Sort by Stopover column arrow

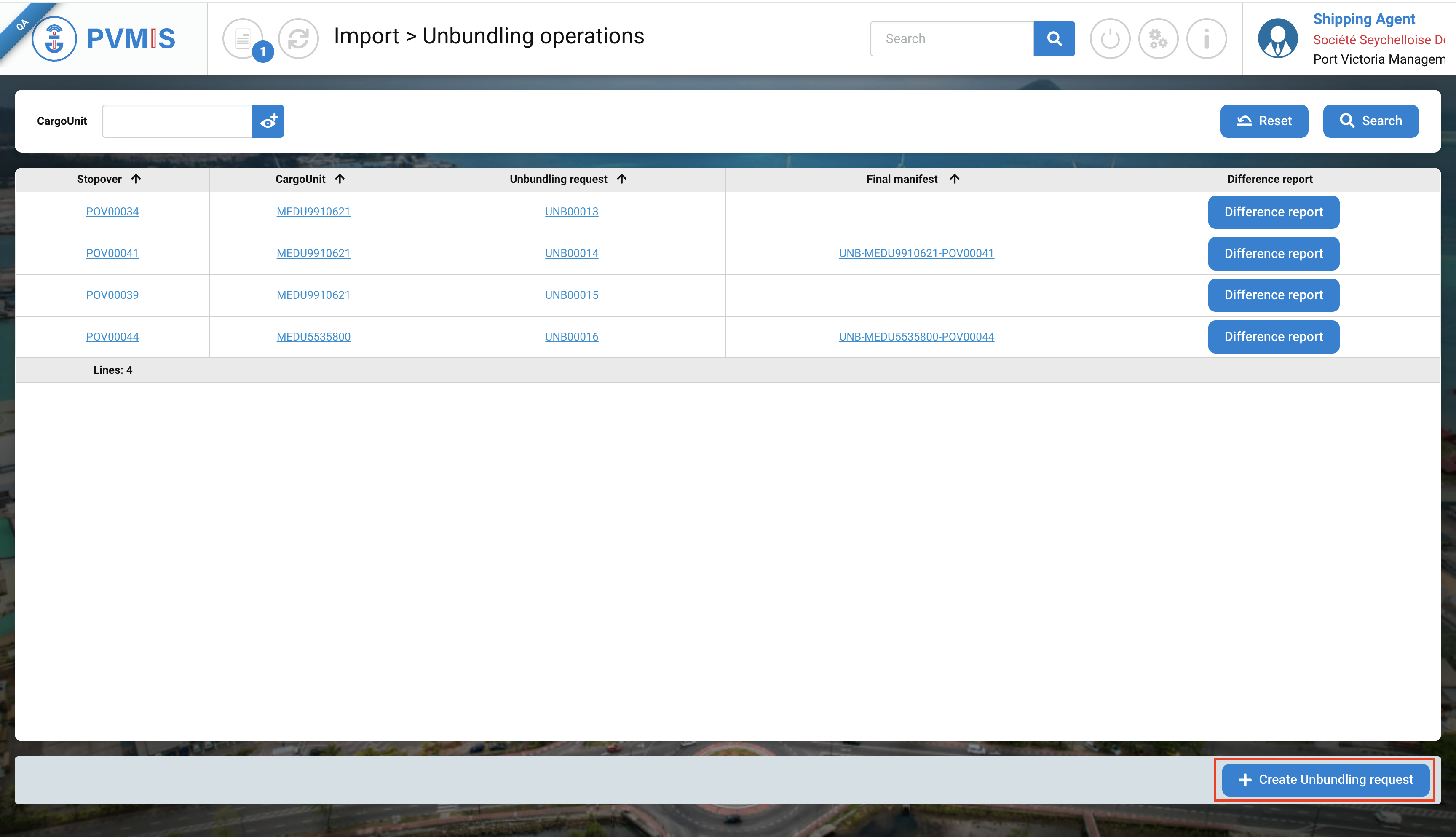pyautogui.click(x=136, y=179)
